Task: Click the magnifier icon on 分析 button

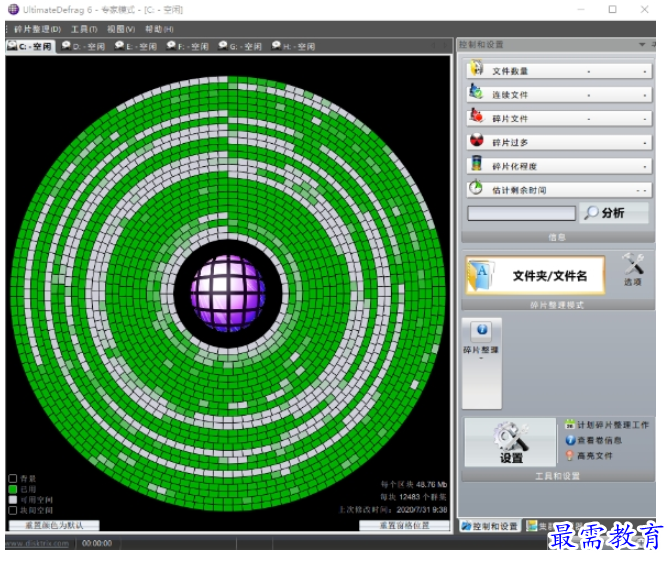Action: (591, 212)
